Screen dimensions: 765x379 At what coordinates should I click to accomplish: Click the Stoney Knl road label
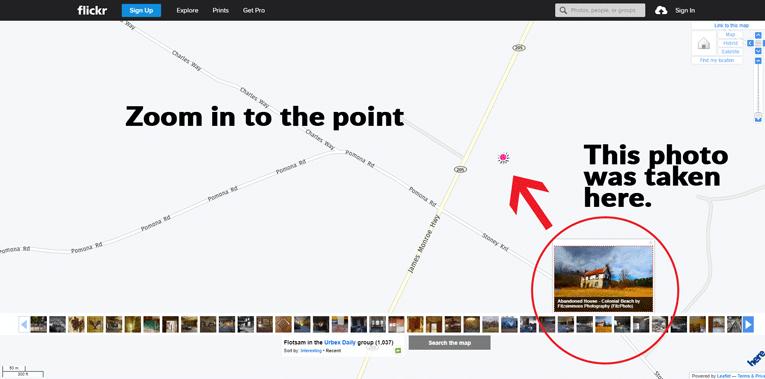point(495,243)
